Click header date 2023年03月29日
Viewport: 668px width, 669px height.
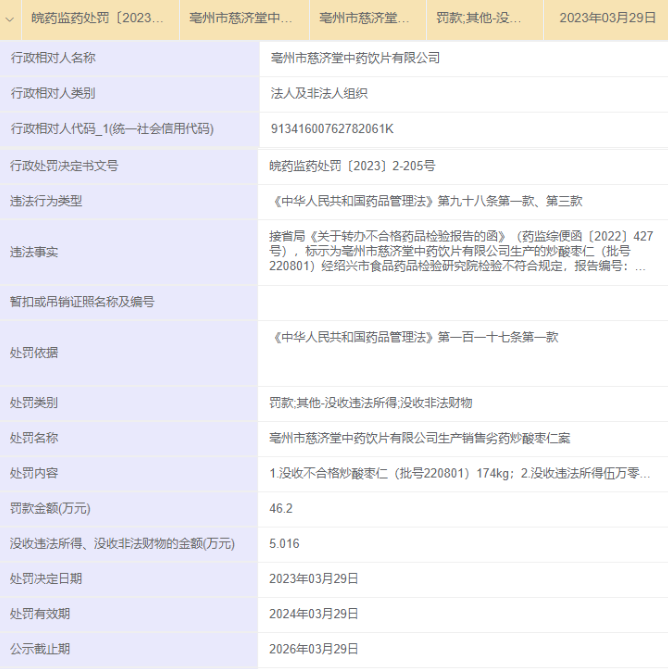pos(607,18)
